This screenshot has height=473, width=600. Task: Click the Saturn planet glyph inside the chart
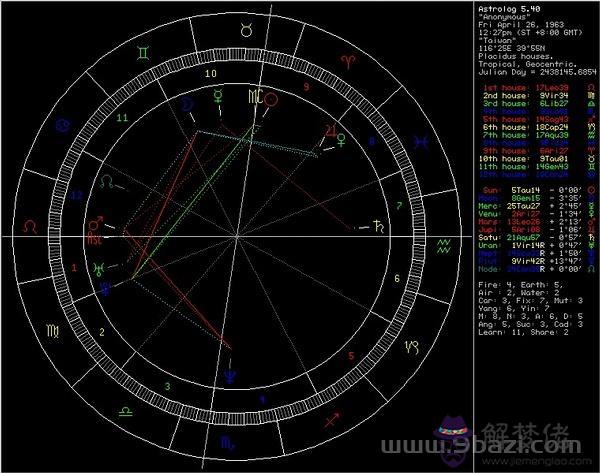coord(379,229)
